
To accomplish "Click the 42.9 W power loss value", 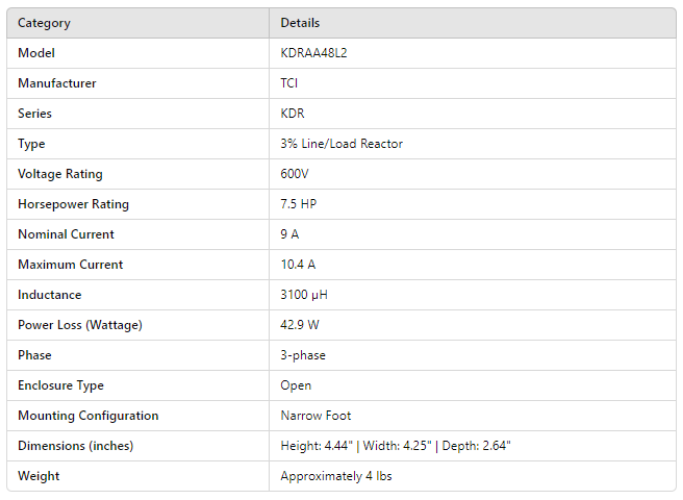I will (300, 325).
